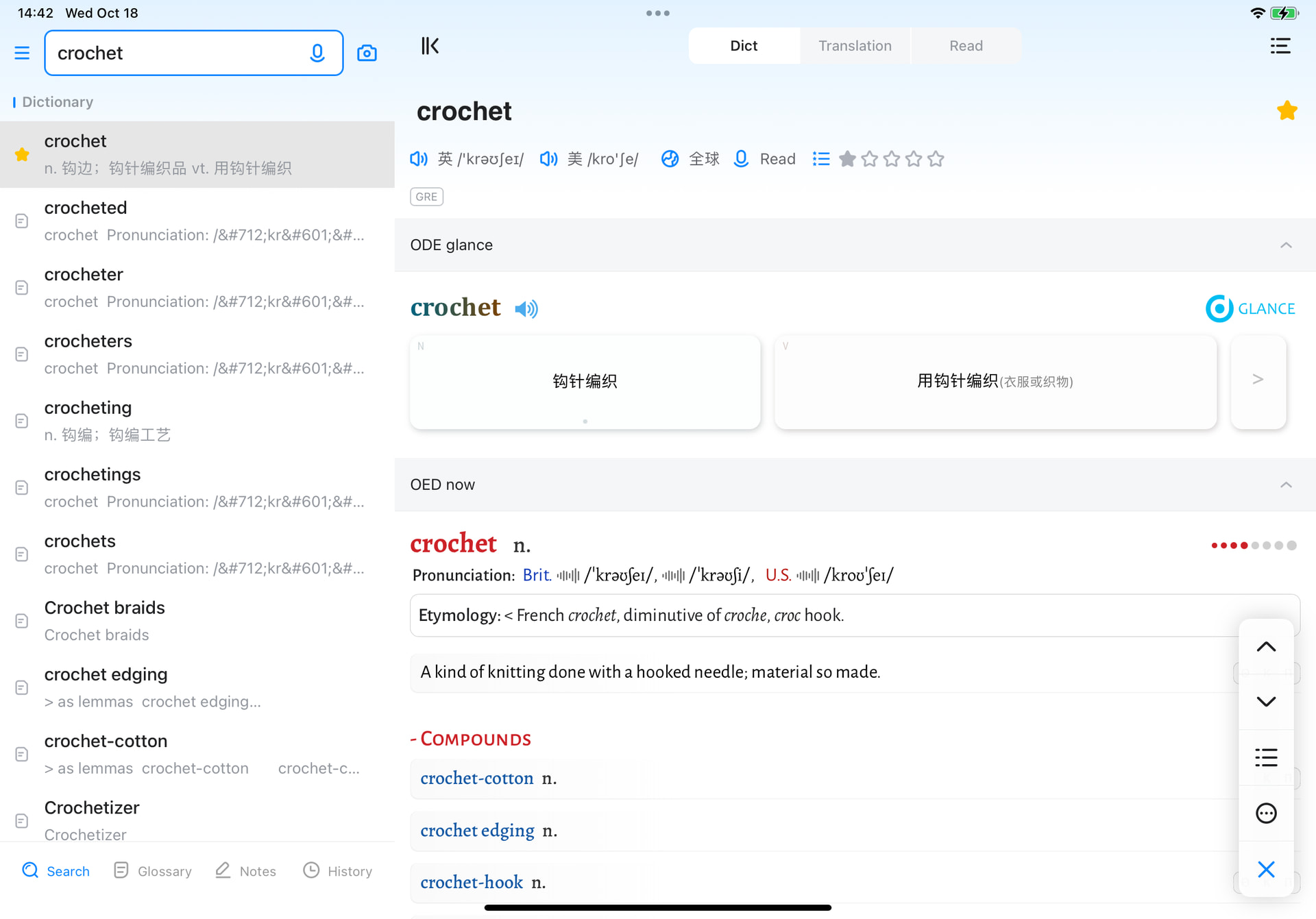Play American pronunciation speaker icon

click(548, 159)
